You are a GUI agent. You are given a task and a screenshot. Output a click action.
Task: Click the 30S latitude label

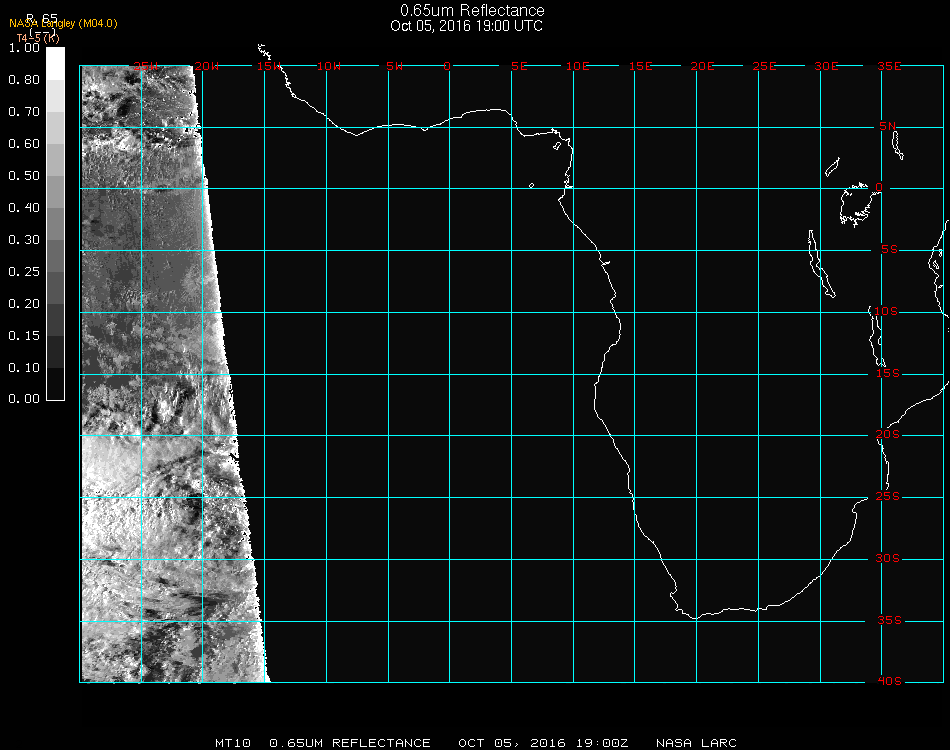tap(888, 559)
